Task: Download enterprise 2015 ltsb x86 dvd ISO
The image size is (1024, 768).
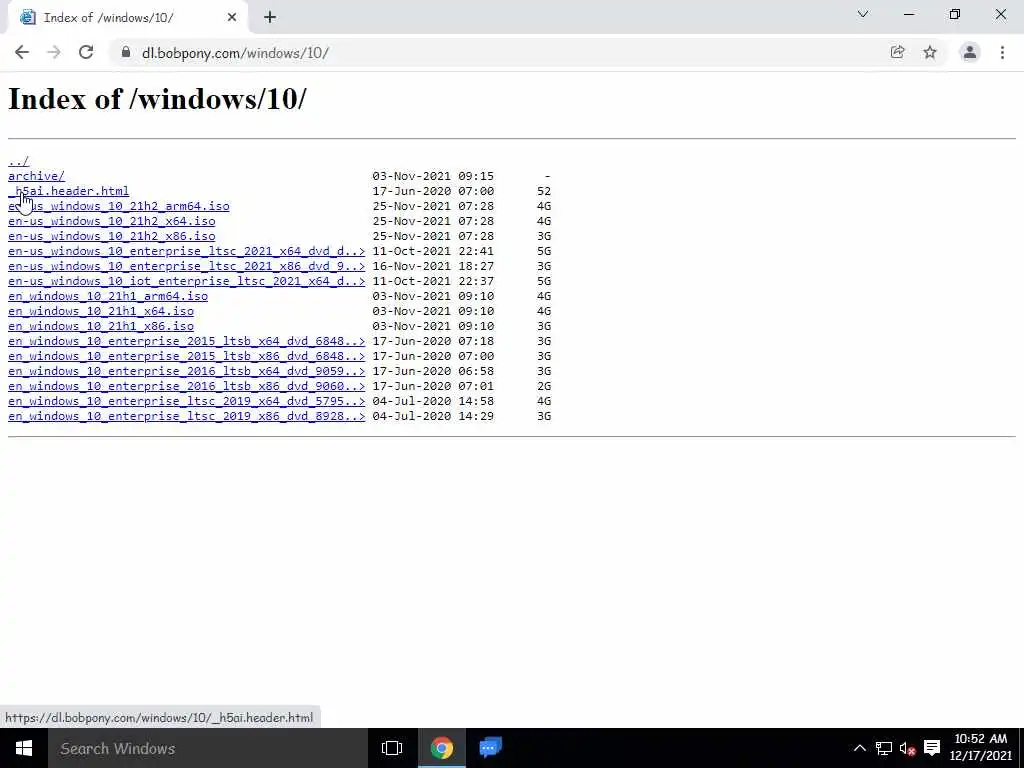Action: point(187,356)
